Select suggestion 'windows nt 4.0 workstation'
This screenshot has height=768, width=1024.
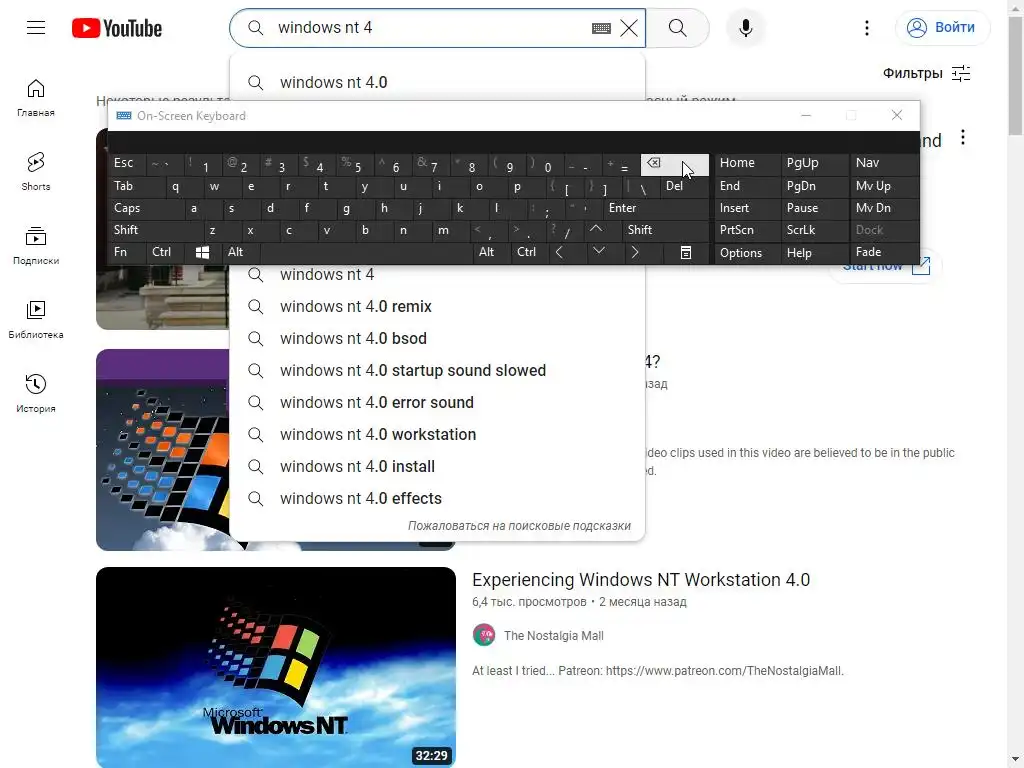click(437, 434)
